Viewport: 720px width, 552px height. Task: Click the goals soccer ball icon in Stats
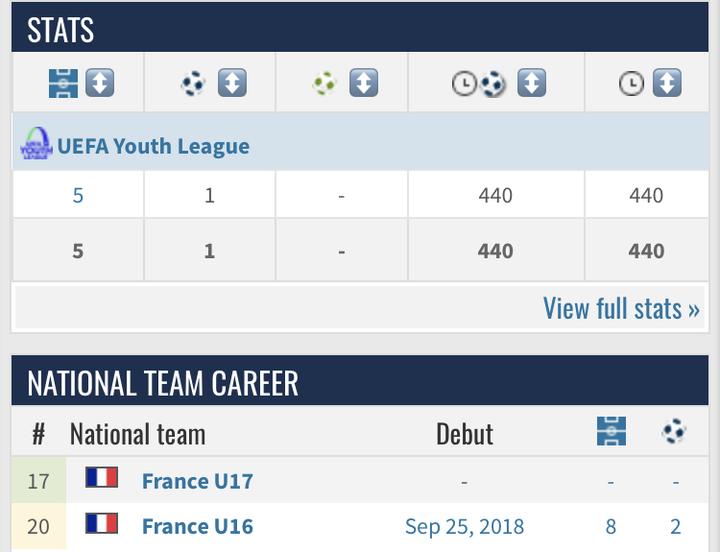pyautogui.click(x=193, y=83)
